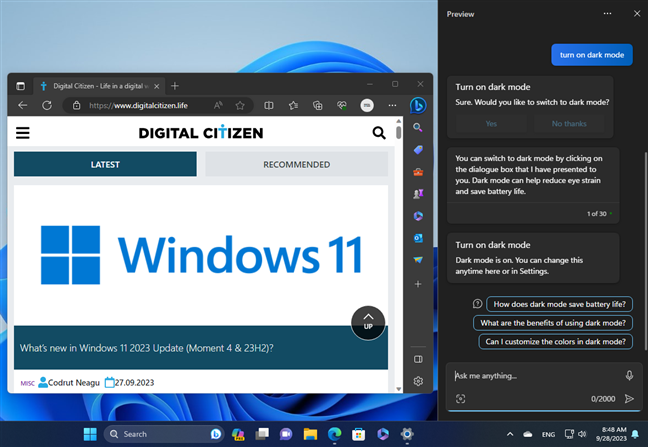The image size is (648, 447).
Task: Open Edge sidebar settings gear
Action: coord(418,381)
